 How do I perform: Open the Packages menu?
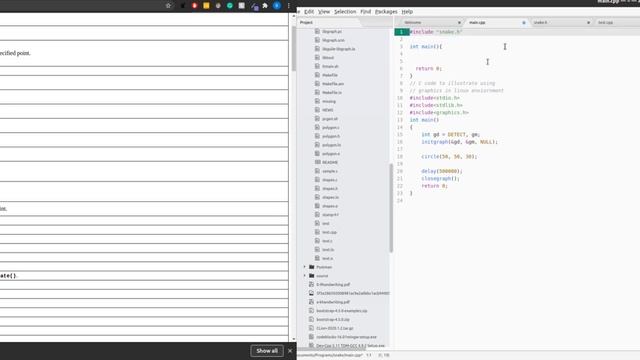[x=386, y=12]
